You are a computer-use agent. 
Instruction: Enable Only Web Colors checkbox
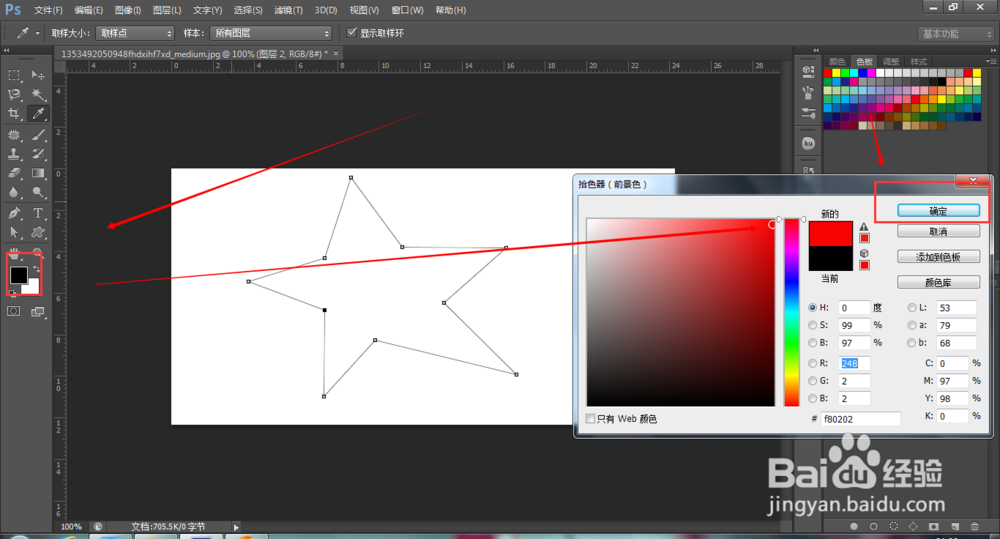pos(591,418)
